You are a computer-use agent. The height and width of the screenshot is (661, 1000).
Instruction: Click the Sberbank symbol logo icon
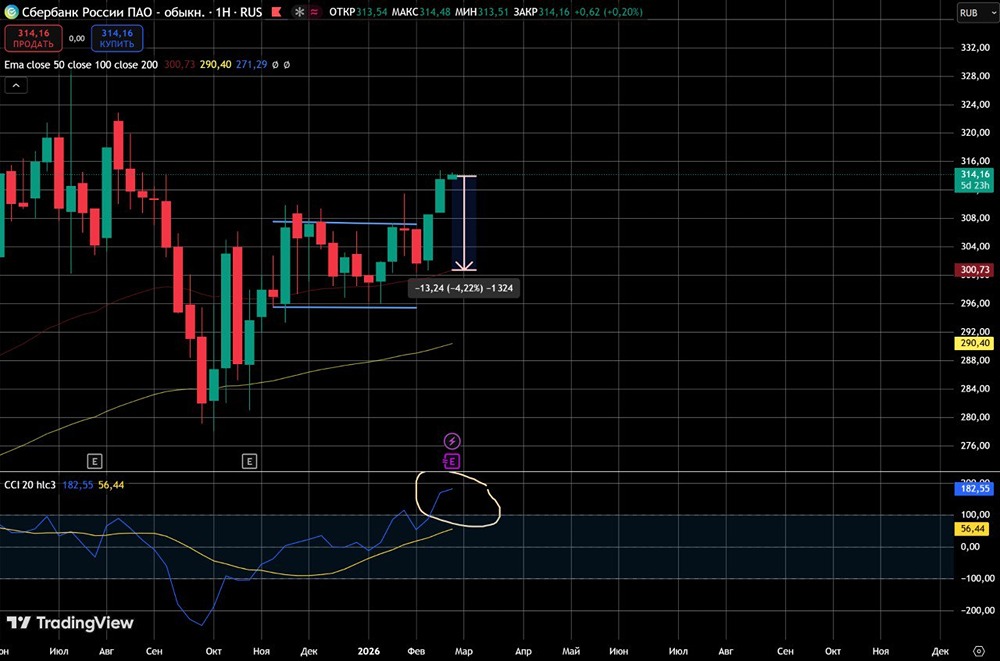click(11, 11)
